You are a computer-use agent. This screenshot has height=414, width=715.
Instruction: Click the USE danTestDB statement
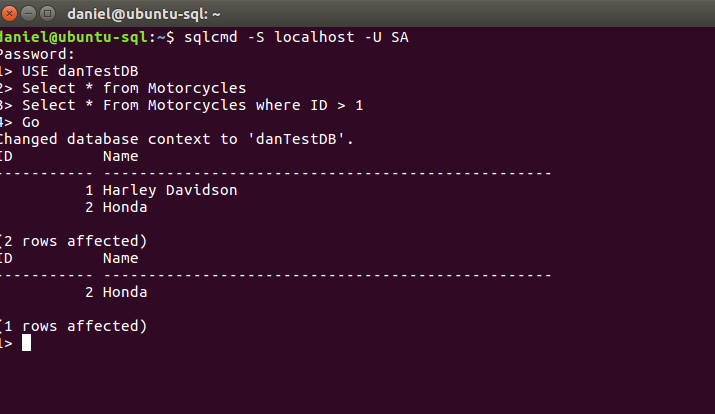tap(80, 71)
